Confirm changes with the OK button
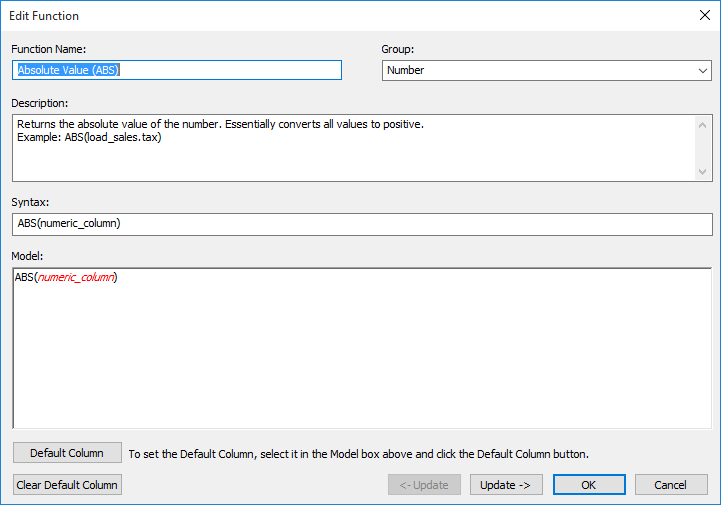The height and width of the screenshot is (505, 721). tap(589, 485)
